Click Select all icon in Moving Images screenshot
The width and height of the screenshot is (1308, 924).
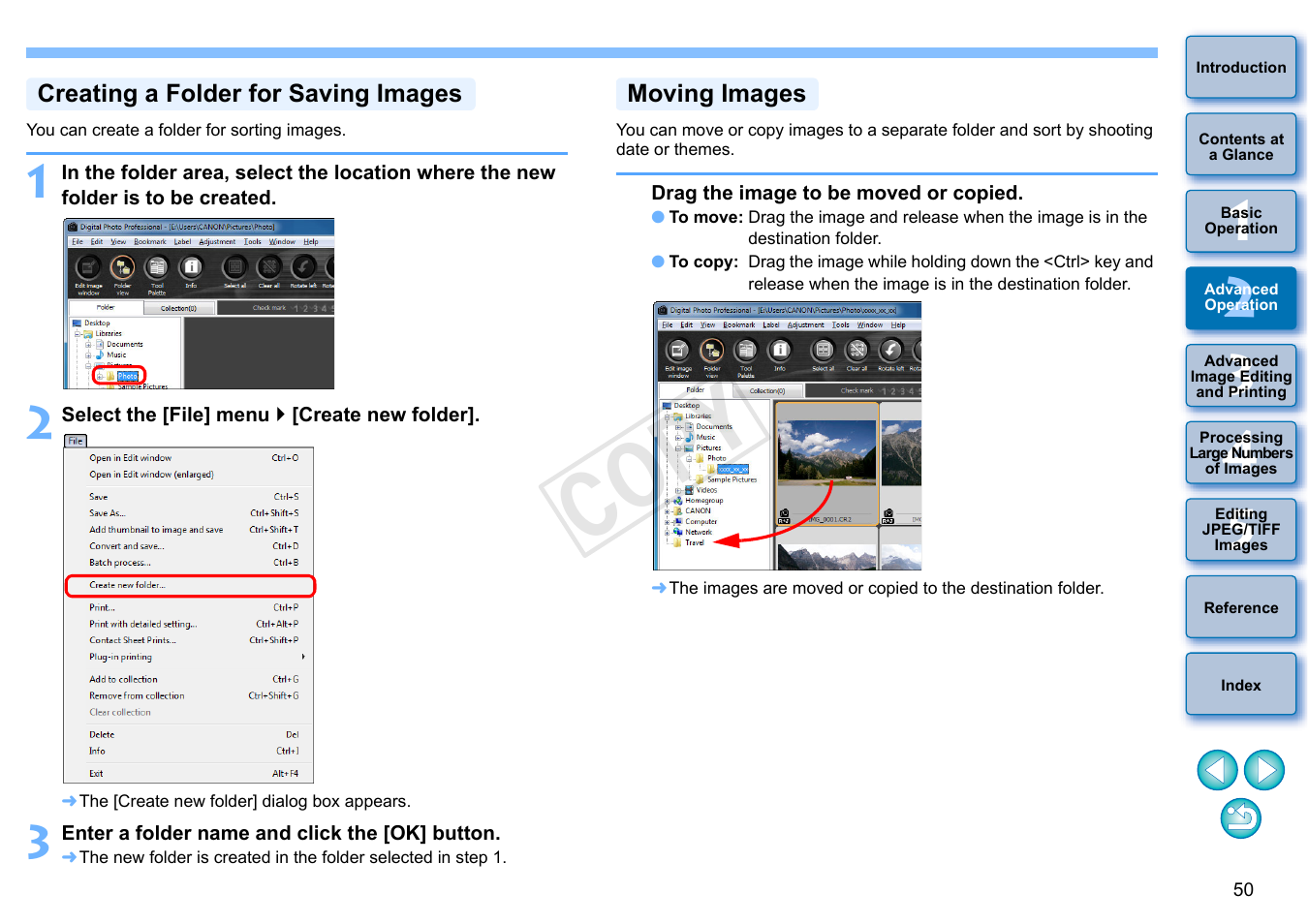coord(823,351)
